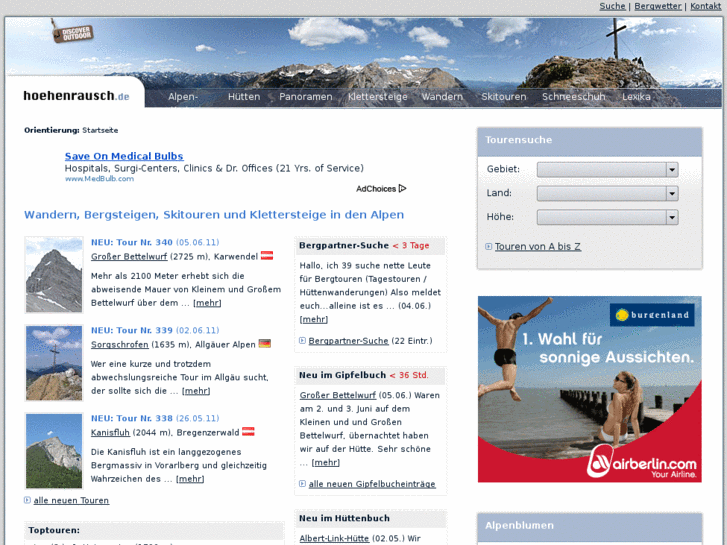Click the AdChoices triangle icon
The width and height of the screenshot is (727, 545).
click(x=402, y=188)
